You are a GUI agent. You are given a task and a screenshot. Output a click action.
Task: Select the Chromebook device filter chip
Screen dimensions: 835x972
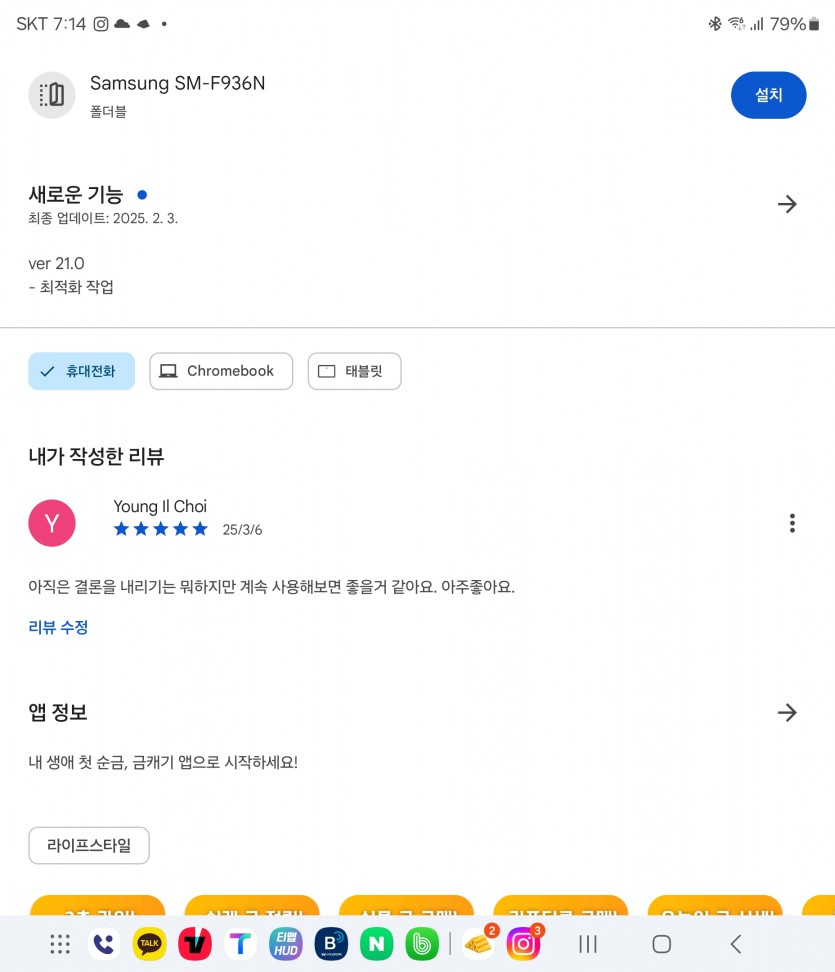point(221,371)
